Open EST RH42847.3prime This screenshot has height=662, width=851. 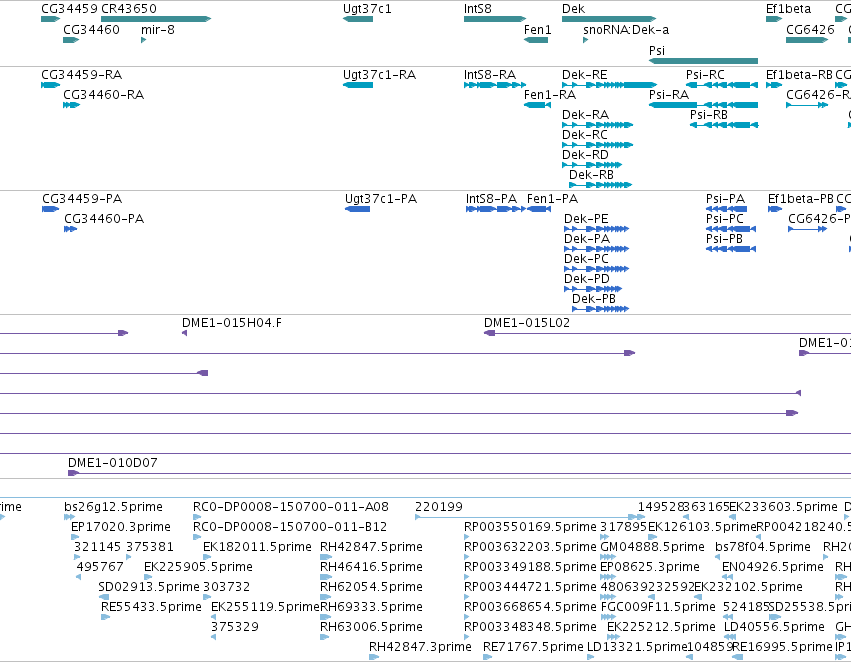(x=374, y=657)
